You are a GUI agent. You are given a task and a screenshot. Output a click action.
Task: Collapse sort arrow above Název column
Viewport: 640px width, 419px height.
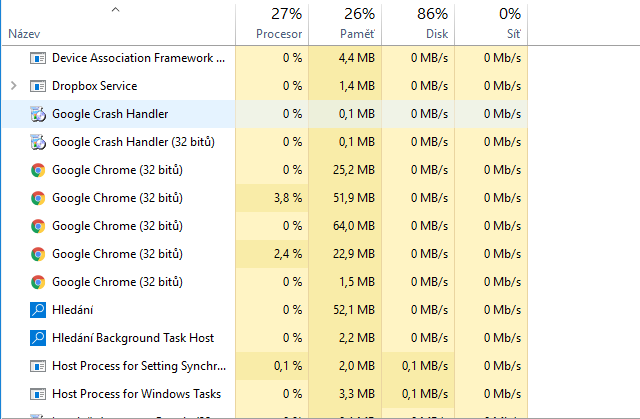coord(115,10)
